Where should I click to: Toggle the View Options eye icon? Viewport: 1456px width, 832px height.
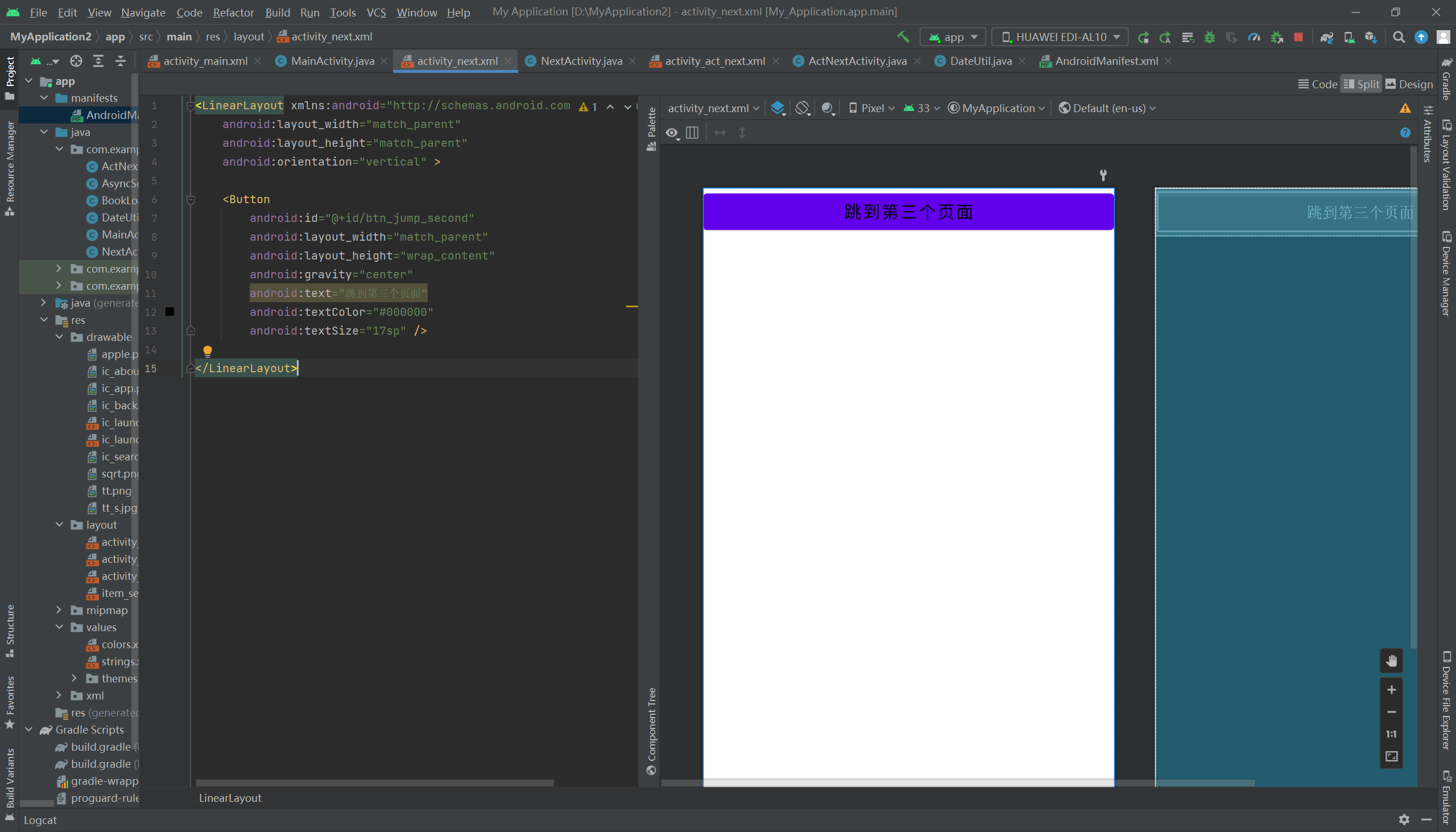[x=672, y=133]
